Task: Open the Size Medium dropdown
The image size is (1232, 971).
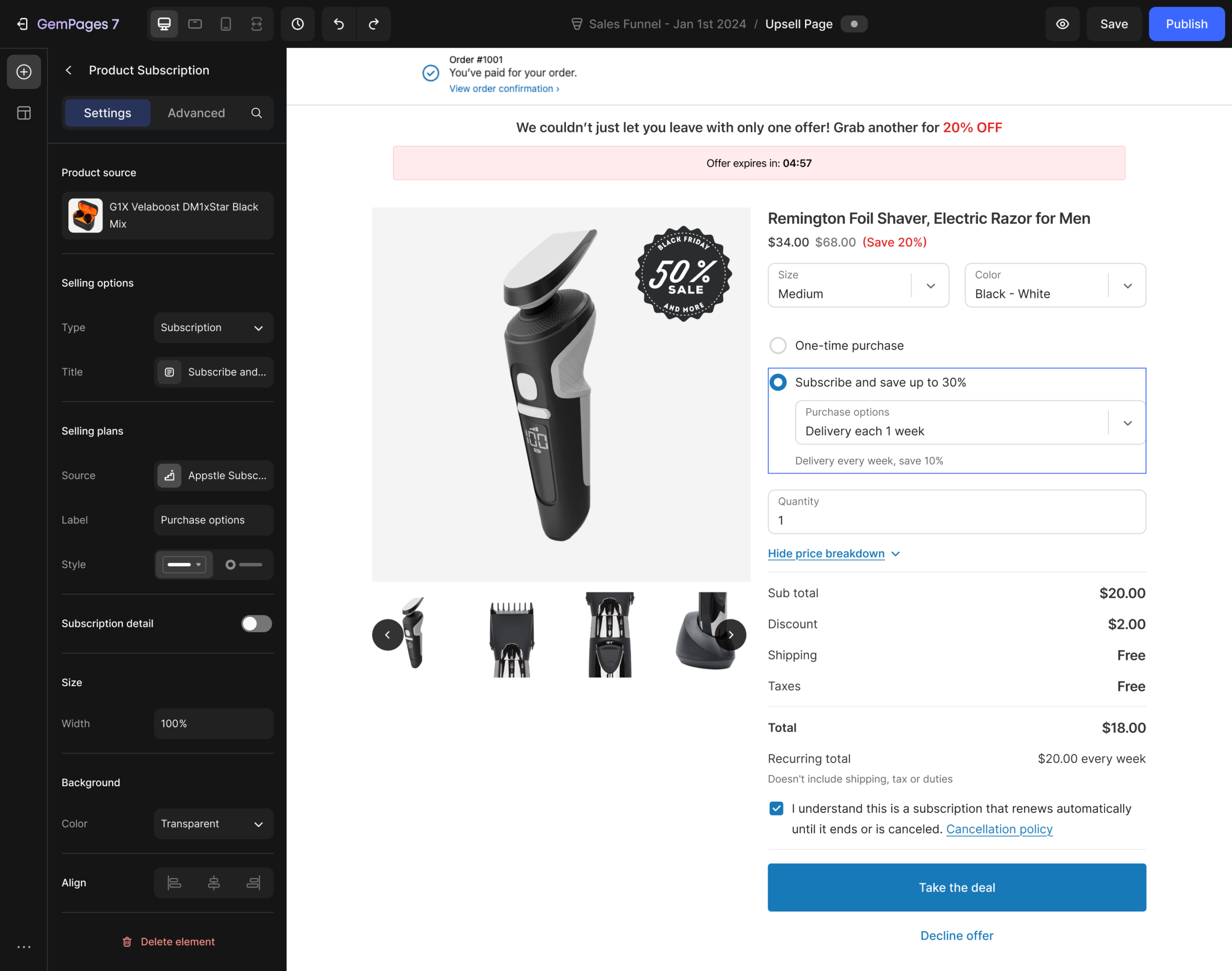Action: point(858,285)
